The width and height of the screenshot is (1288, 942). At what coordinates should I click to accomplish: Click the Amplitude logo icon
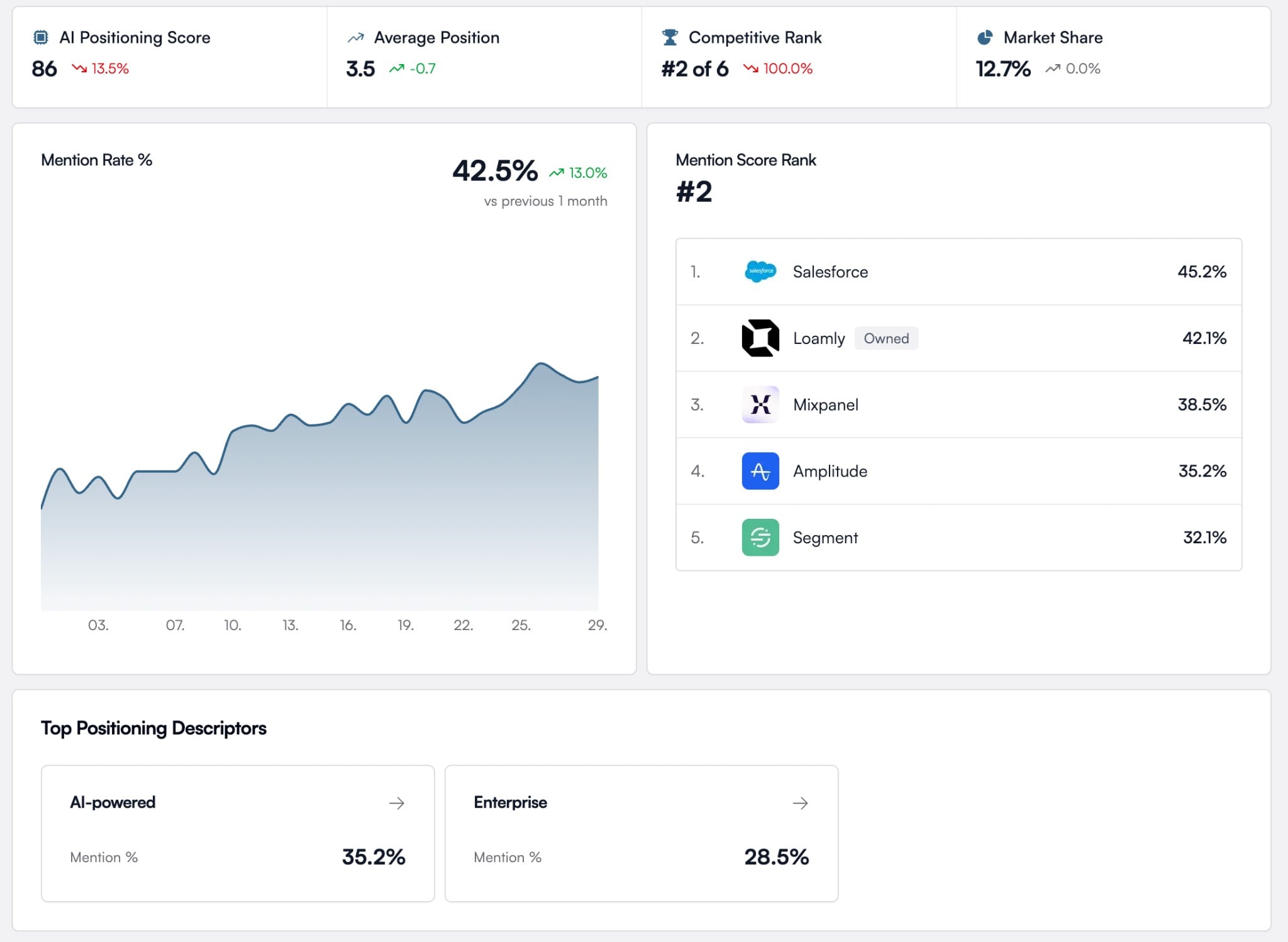pyautogui.click(x=760, y=471)
